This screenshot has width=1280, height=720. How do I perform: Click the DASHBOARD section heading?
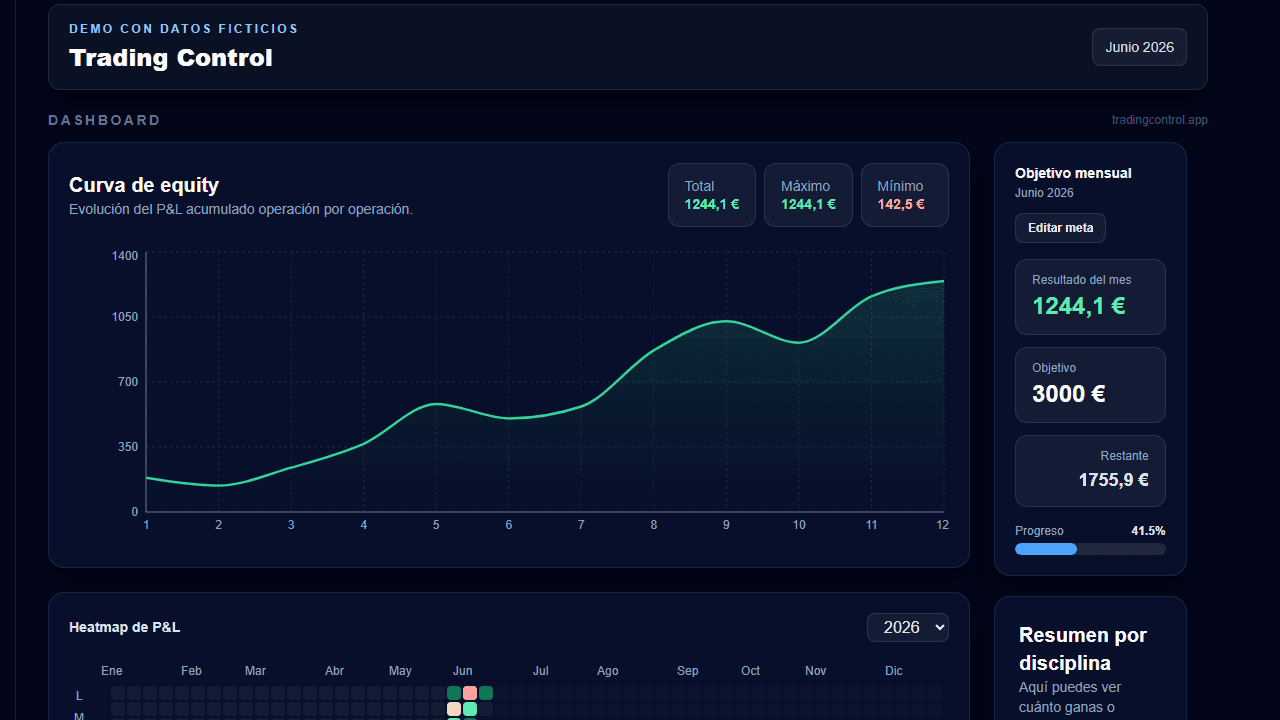(104, 120)
